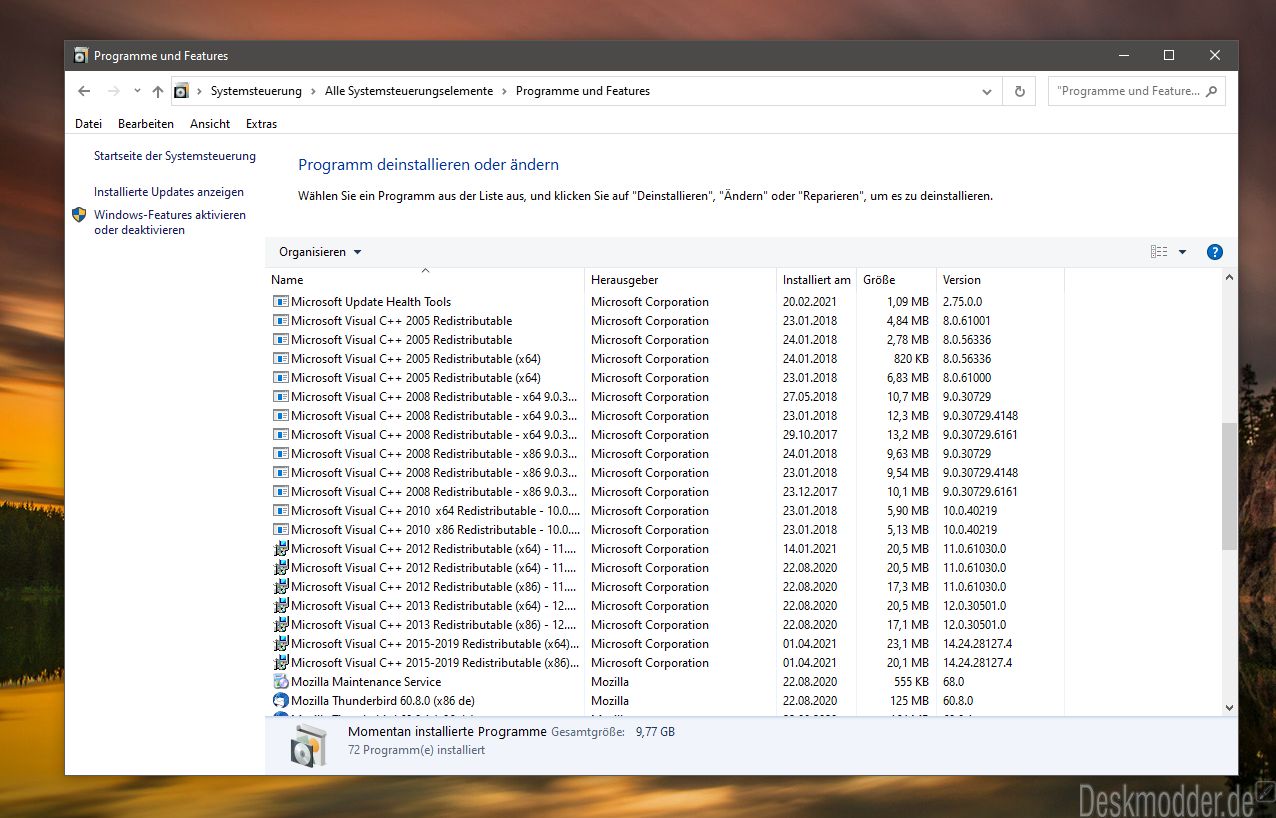1276x818 pixels.
Task: Click the window title bar icon
Action: 81,55
